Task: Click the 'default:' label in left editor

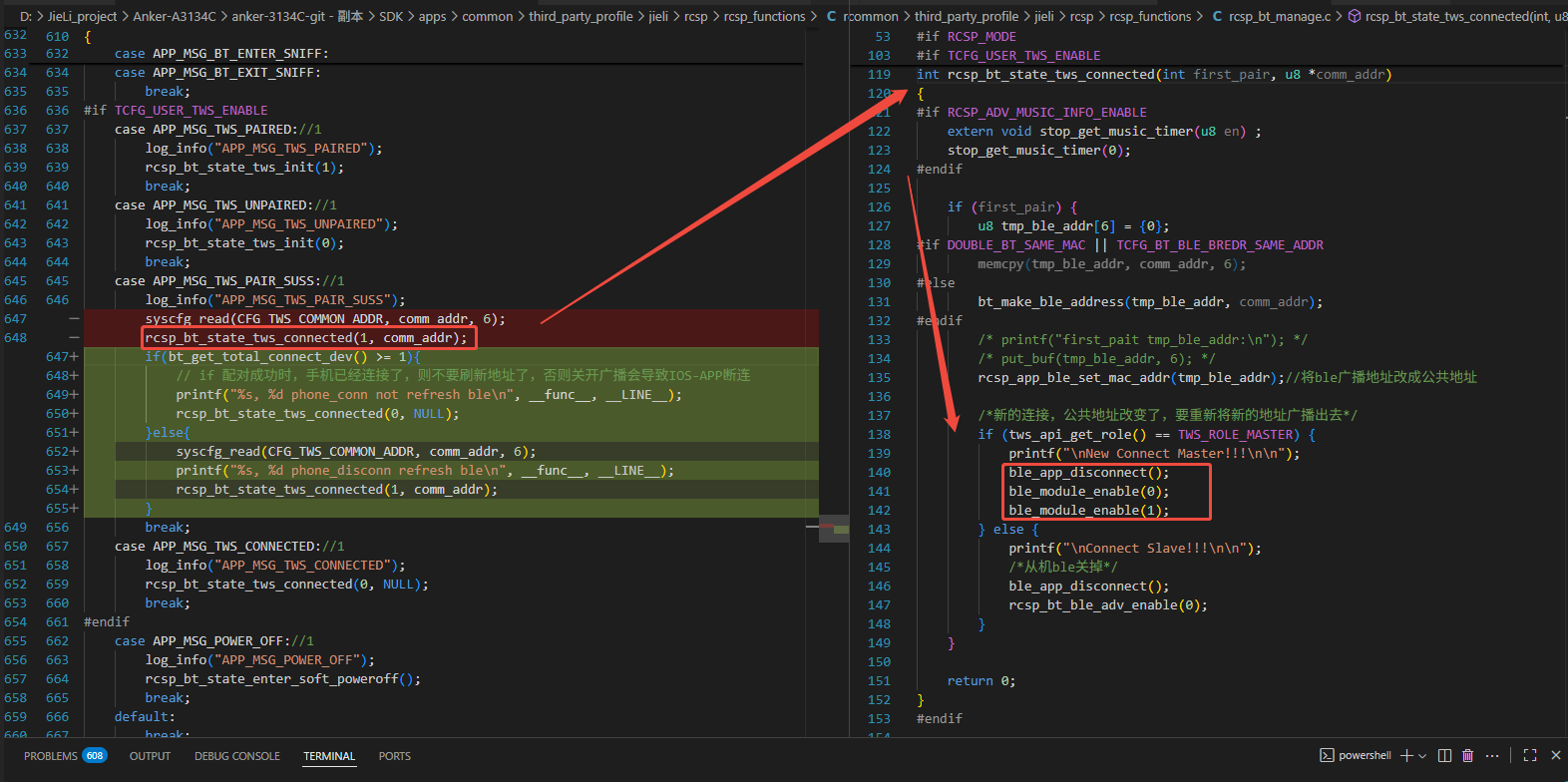Action: pyautogui.click(x=145, y=717)
